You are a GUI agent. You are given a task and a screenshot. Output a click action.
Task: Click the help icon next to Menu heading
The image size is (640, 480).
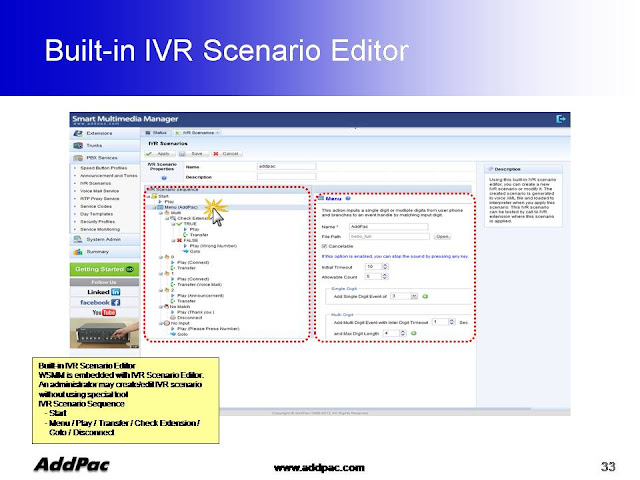point(348,198)
